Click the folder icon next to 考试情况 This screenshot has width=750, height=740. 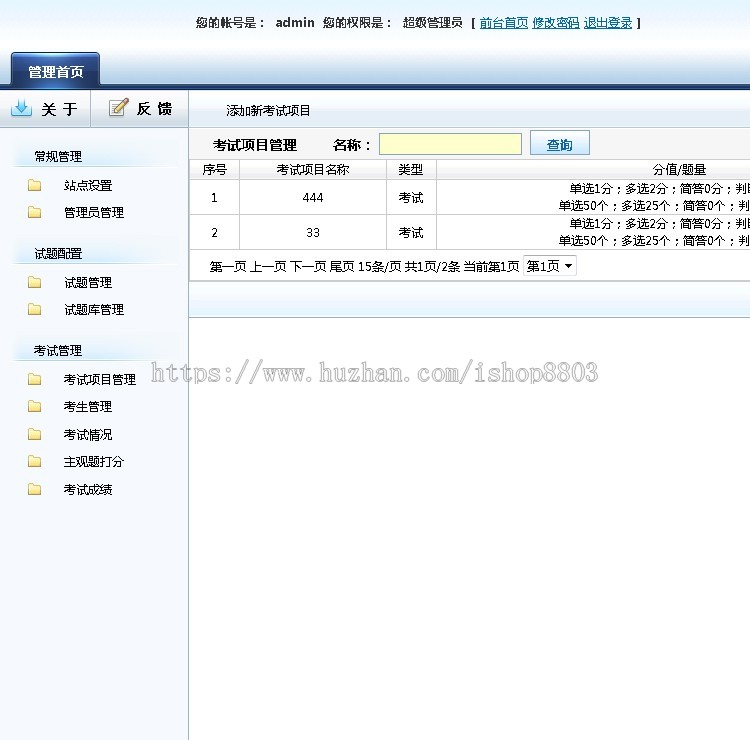pos(34,434)
